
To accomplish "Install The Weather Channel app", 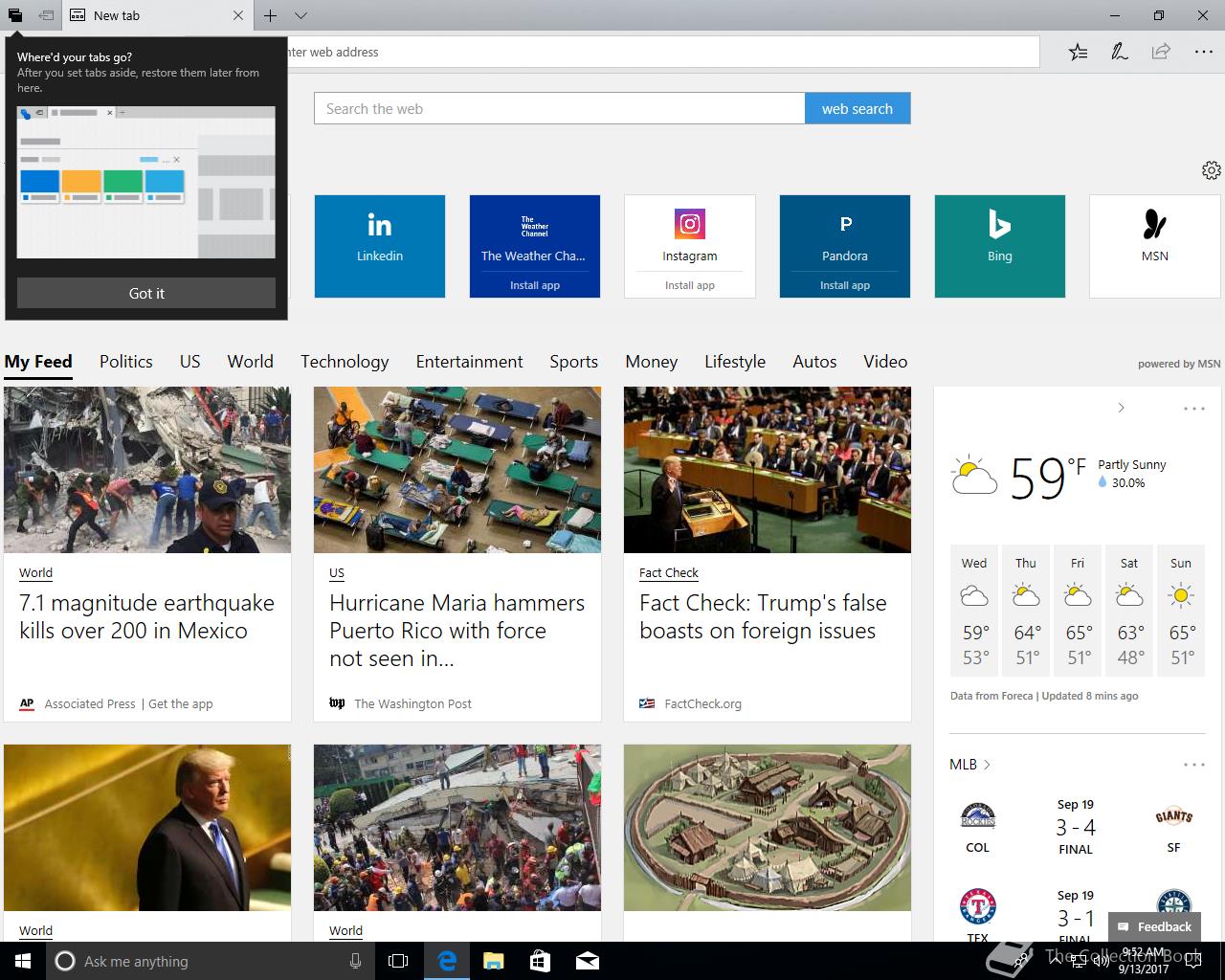I will click(x=535, y=285).
